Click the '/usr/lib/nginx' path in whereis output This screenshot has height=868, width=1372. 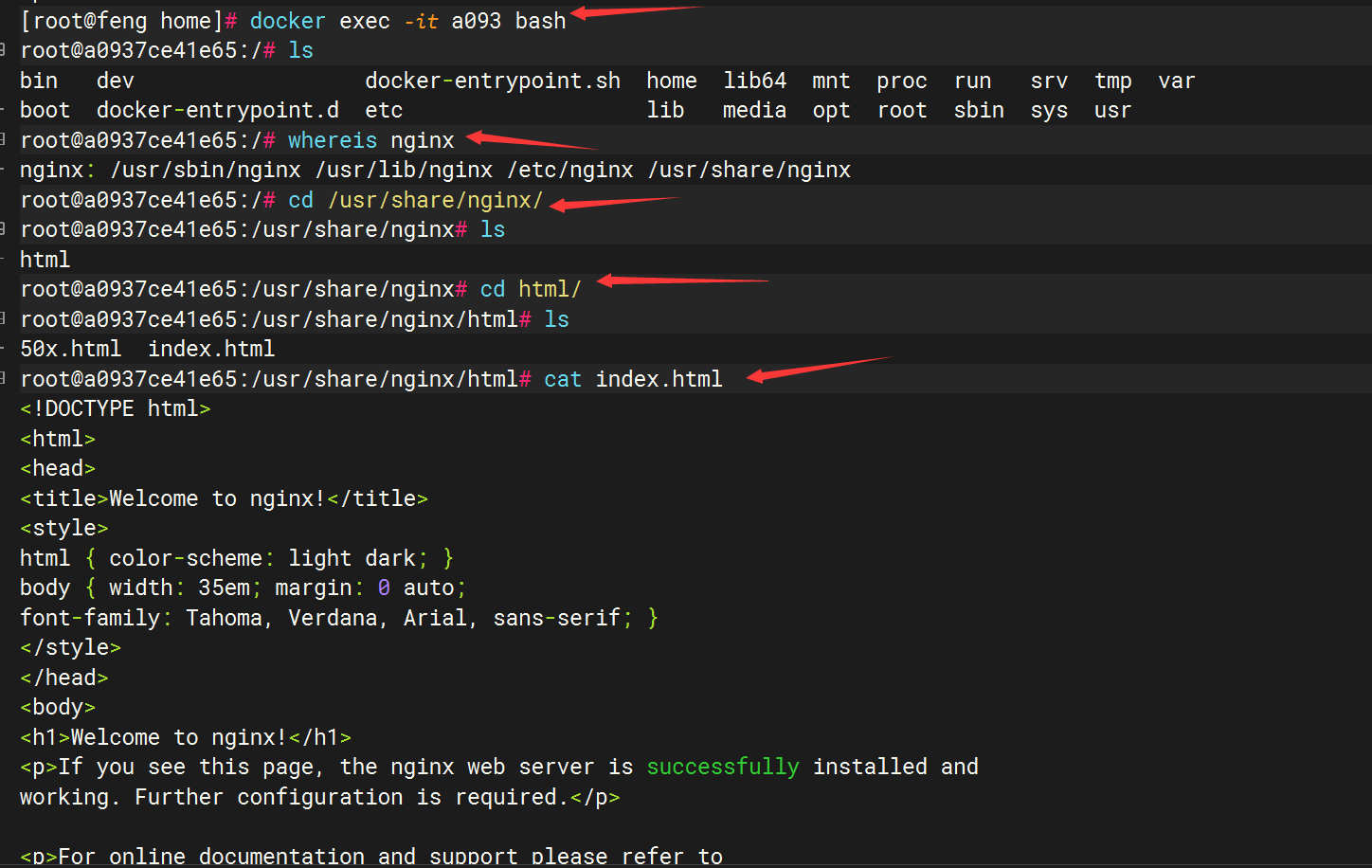tap(404, 170)
